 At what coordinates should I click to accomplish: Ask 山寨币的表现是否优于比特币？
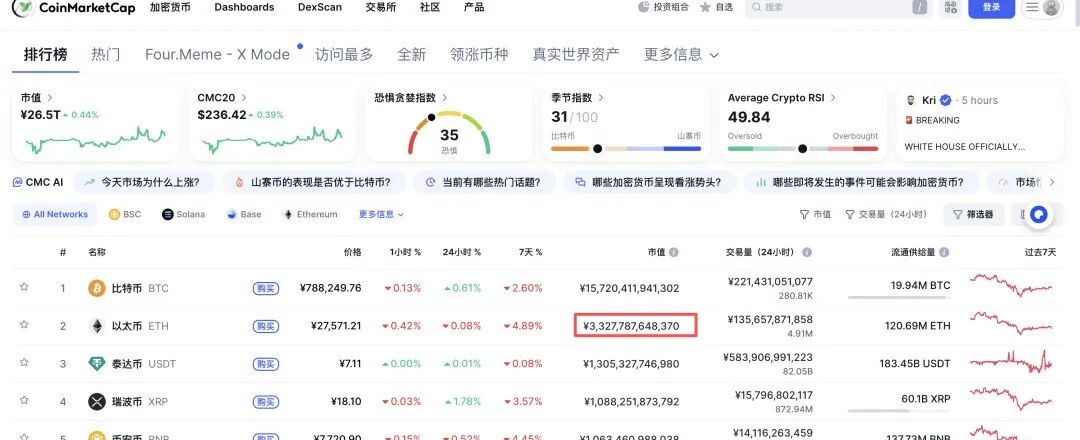313,182
